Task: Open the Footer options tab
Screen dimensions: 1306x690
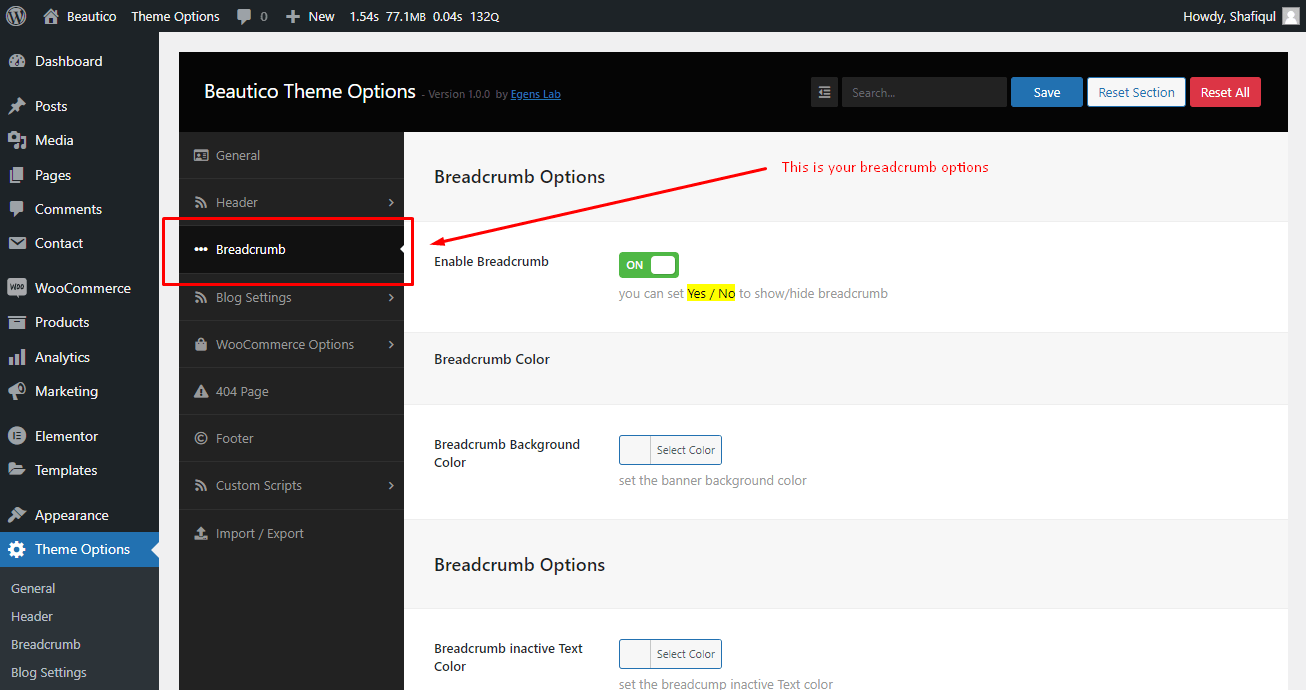Action: (291, 438)
